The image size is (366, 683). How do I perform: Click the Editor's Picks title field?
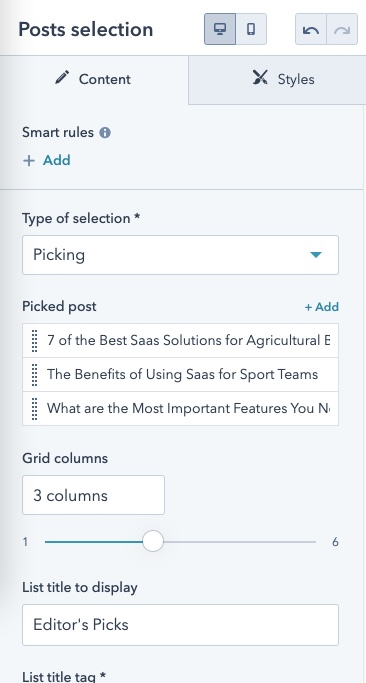coord(180,625)
